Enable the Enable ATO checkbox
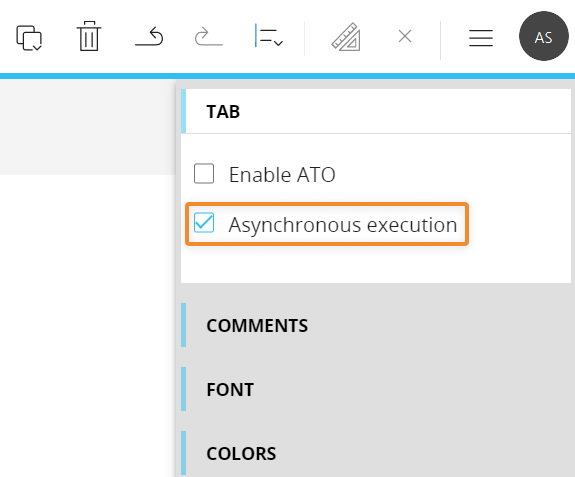The height and width of the screenshot is (477, 575). [204, 173]
